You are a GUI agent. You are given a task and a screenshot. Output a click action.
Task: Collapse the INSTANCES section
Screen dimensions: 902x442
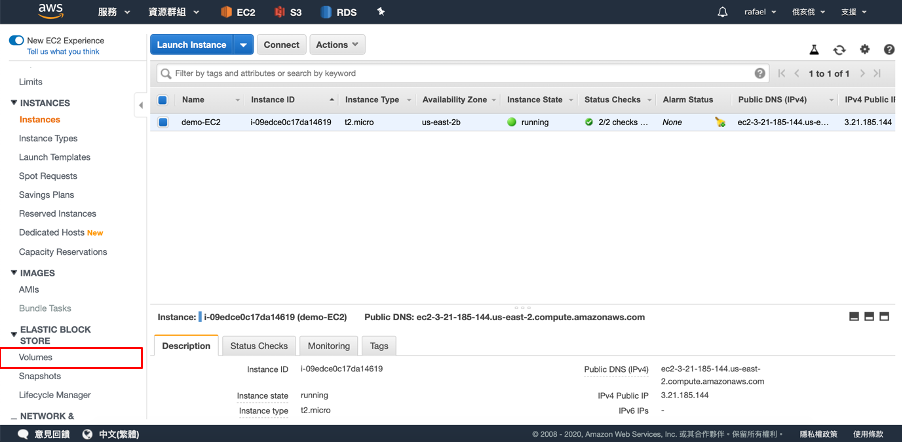[14, 102]
